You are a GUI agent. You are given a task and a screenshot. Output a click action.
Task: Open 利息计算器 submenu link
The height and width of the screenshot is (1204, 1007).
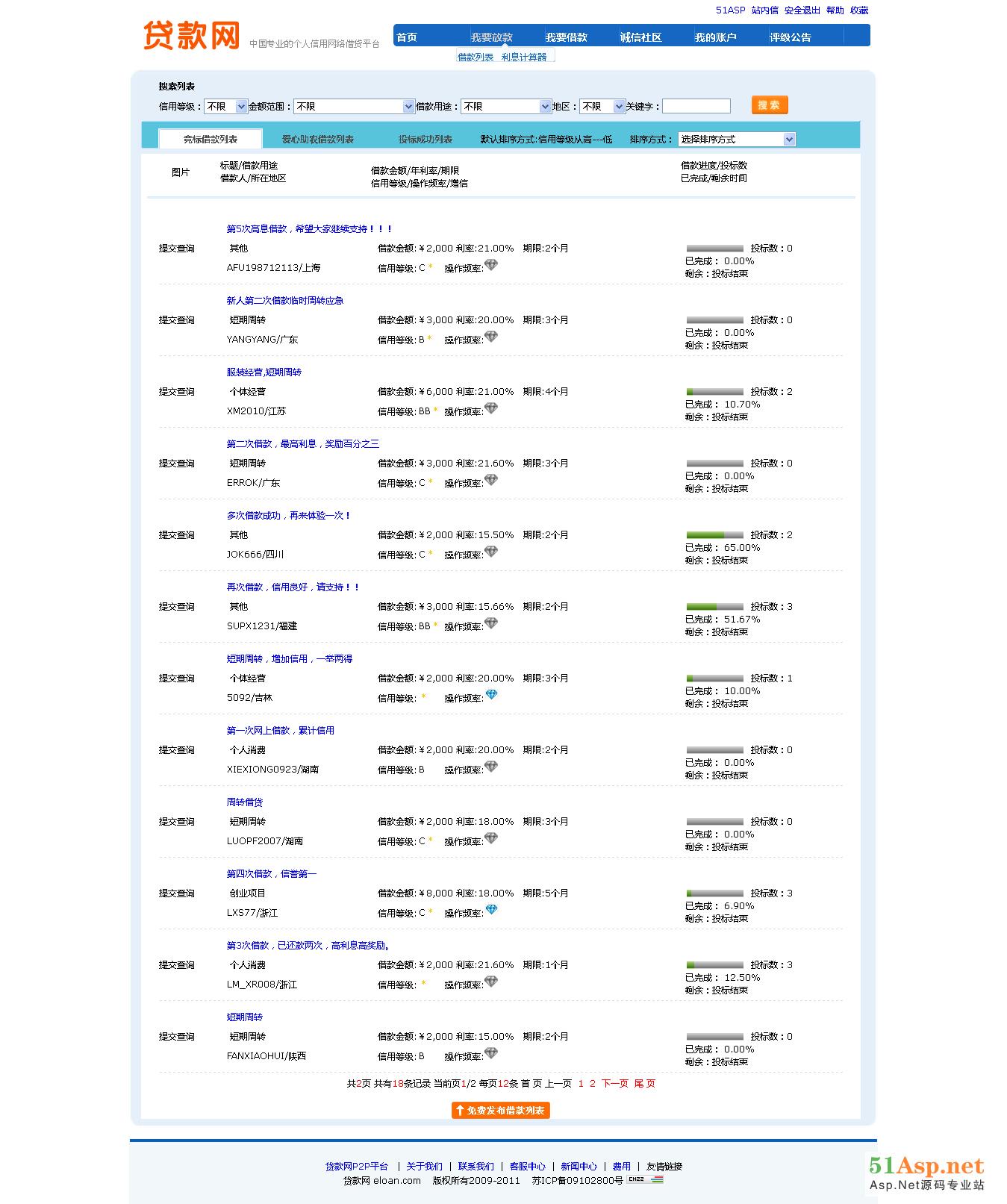pyautogui.click(x=524, y=57)
